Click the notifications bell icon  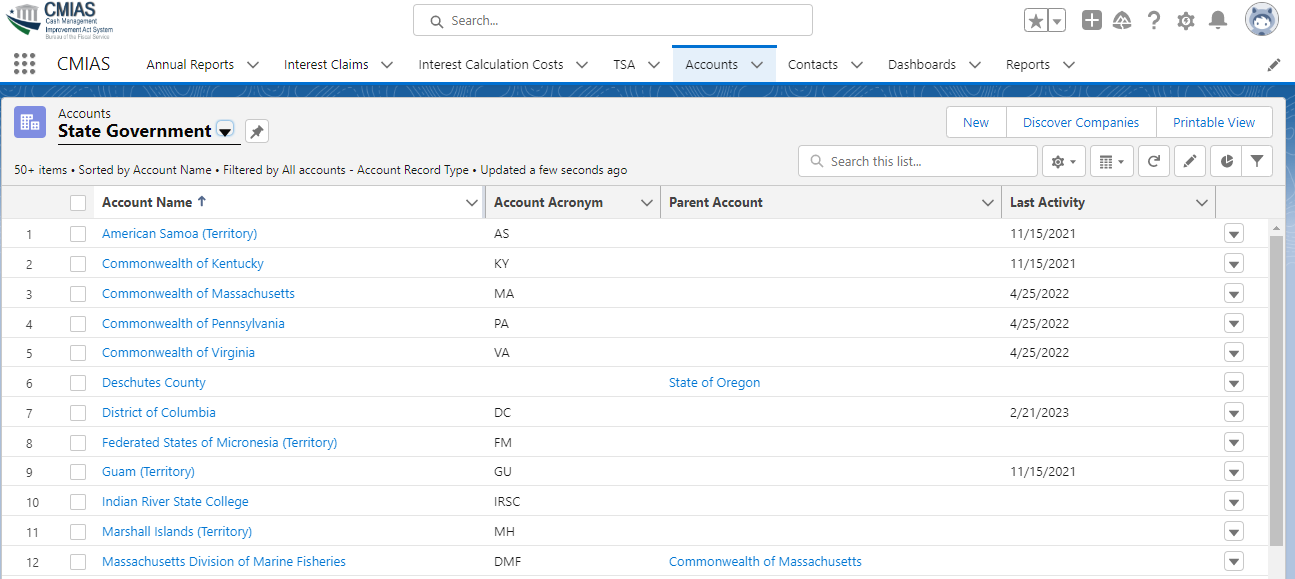click(x=1217, y=20)
